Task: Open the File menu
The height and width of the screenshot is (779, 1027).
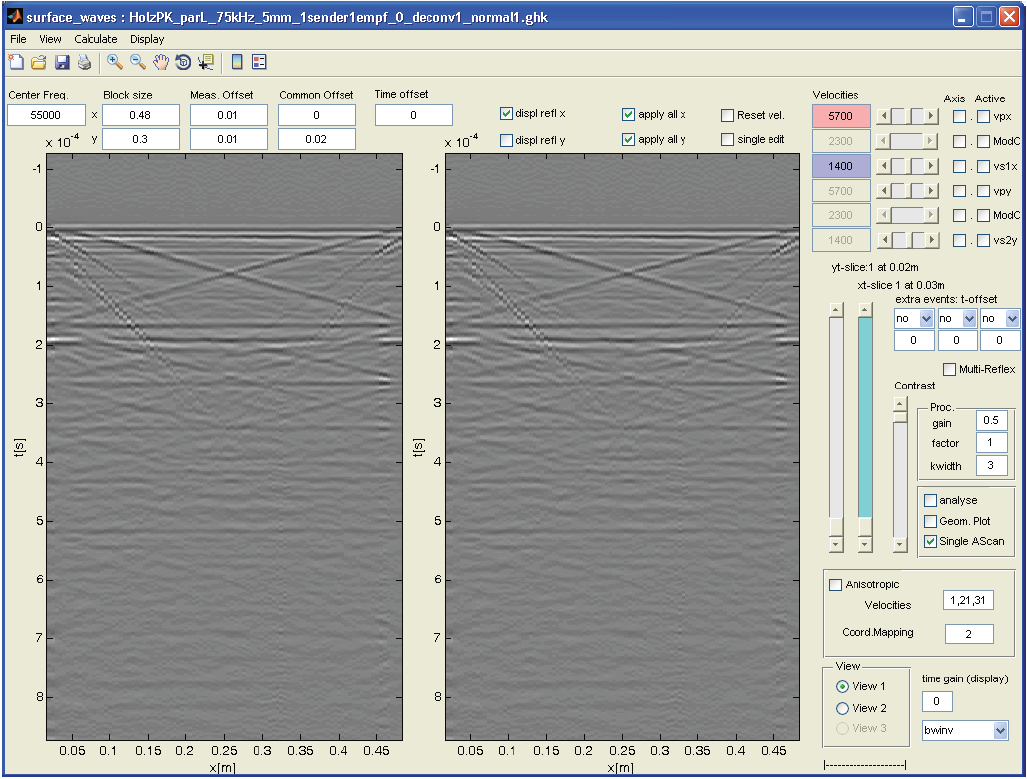Action: tap(18, 39)
